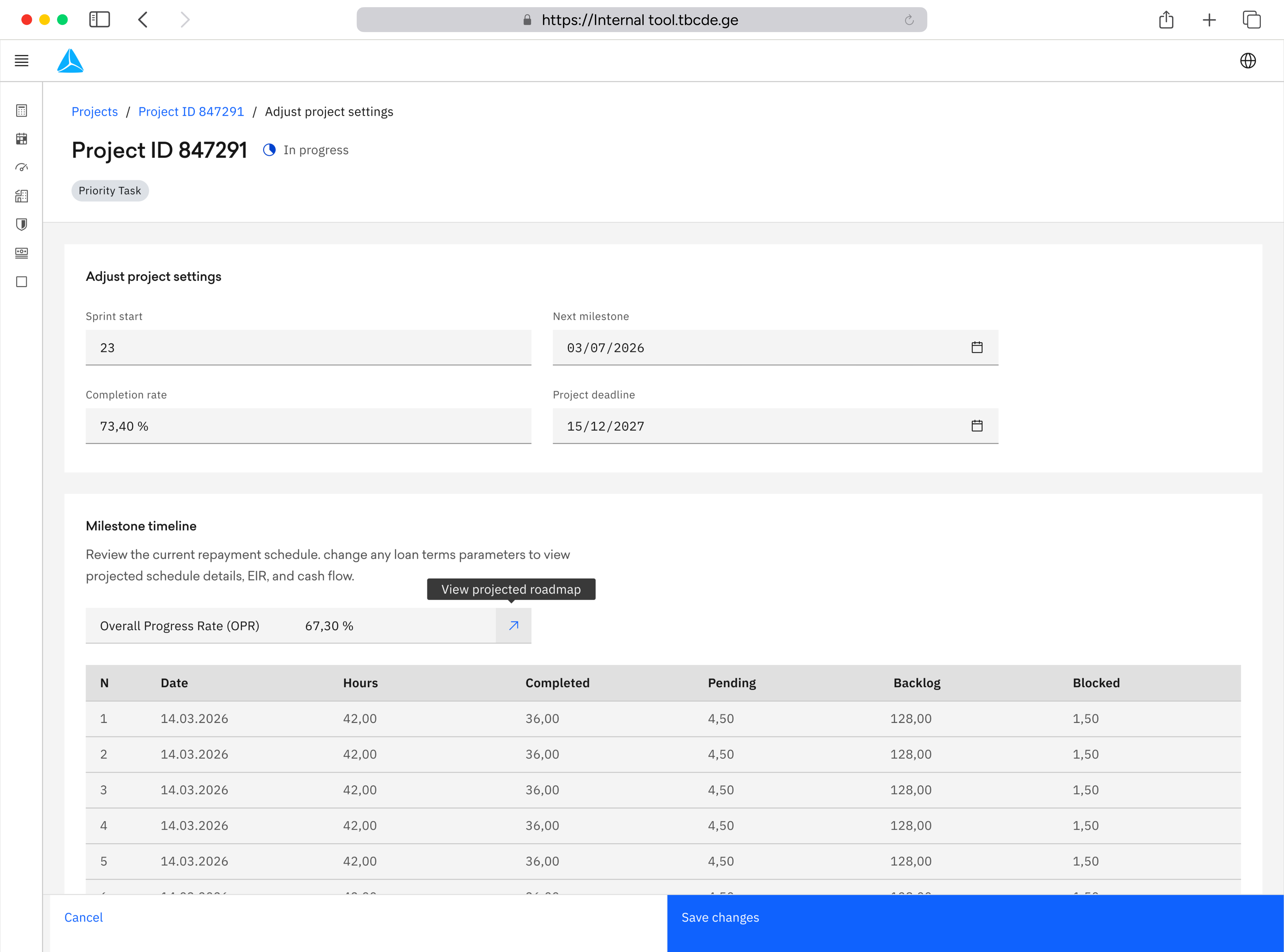Click the date in row 3
Screen dimensions: 1284x952
tap(194, 790)
